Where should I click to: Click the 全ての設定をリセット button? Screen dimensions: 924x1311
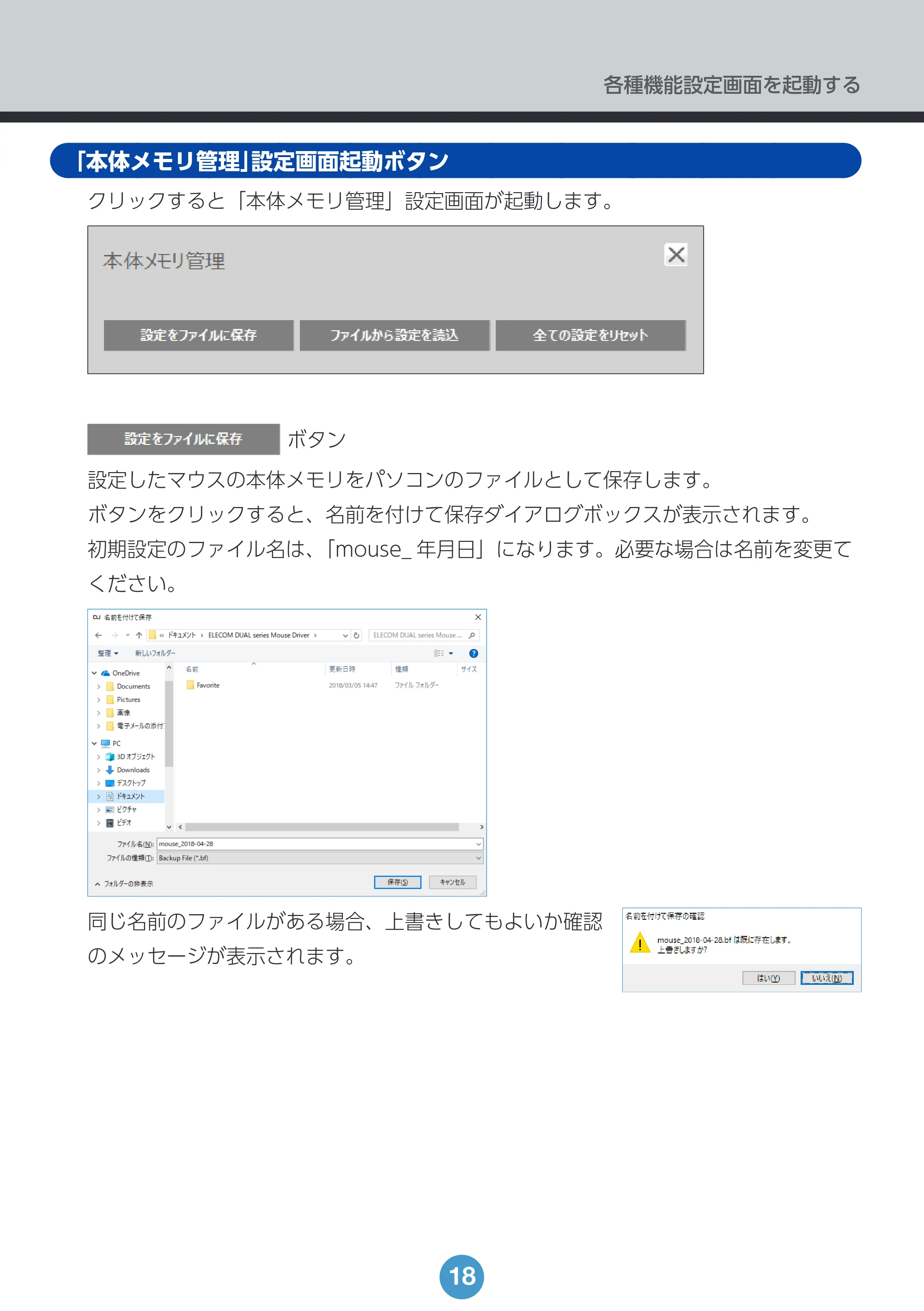[590, 335]
